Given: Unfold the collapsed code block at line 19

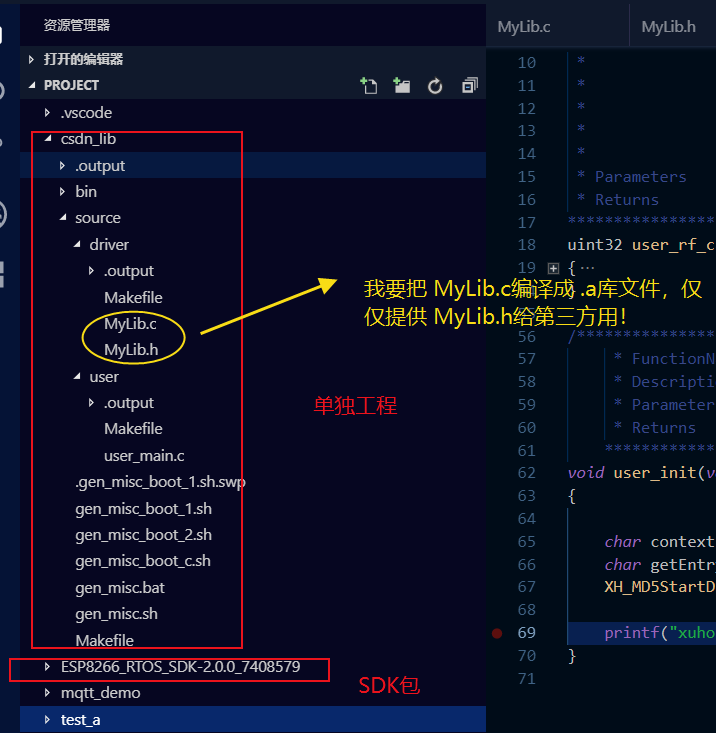Looking at the screenshot, I should click(553, 268).
